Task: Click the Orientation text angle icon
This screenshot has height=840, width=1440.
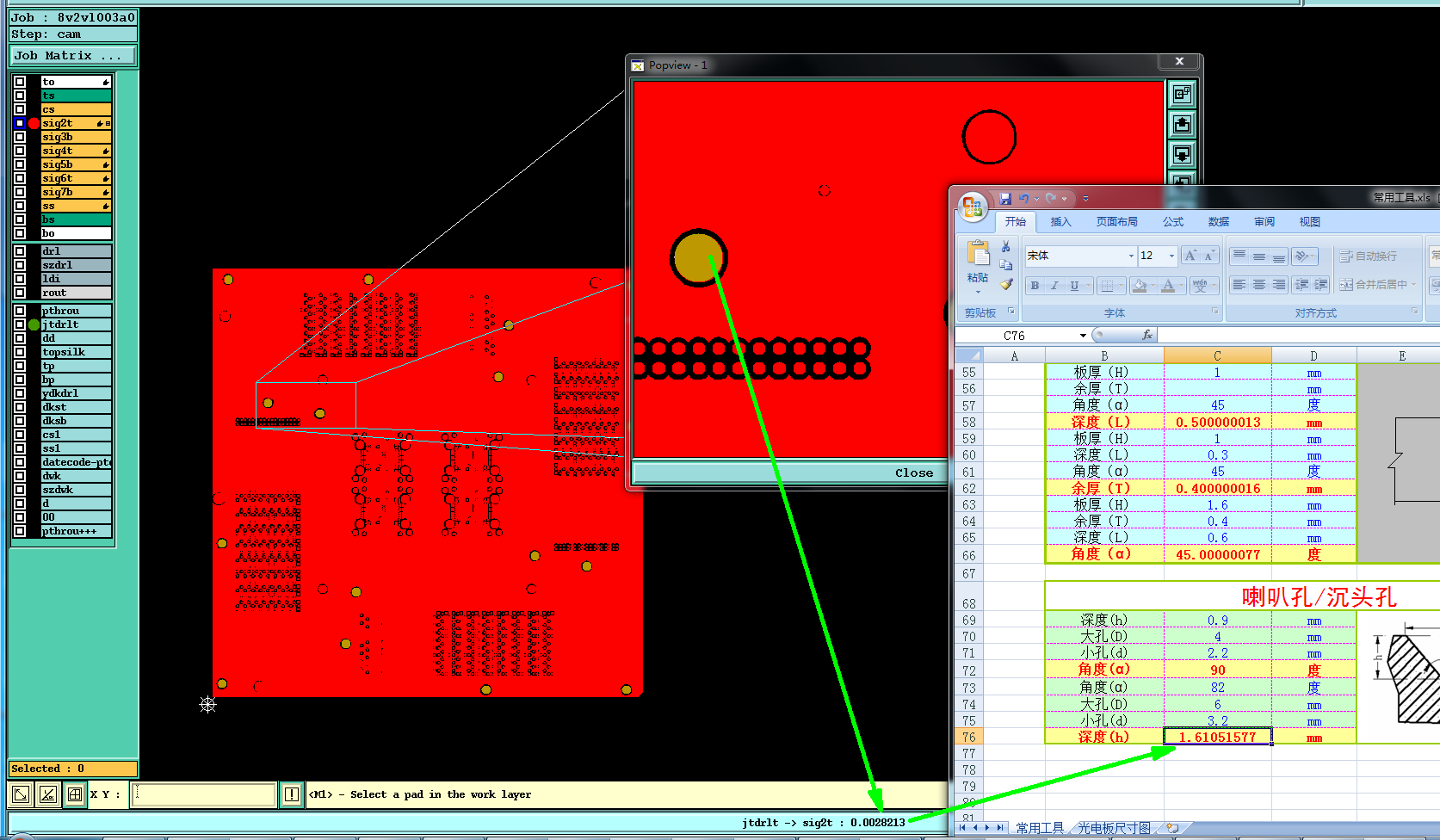Action: point(1303,256)
